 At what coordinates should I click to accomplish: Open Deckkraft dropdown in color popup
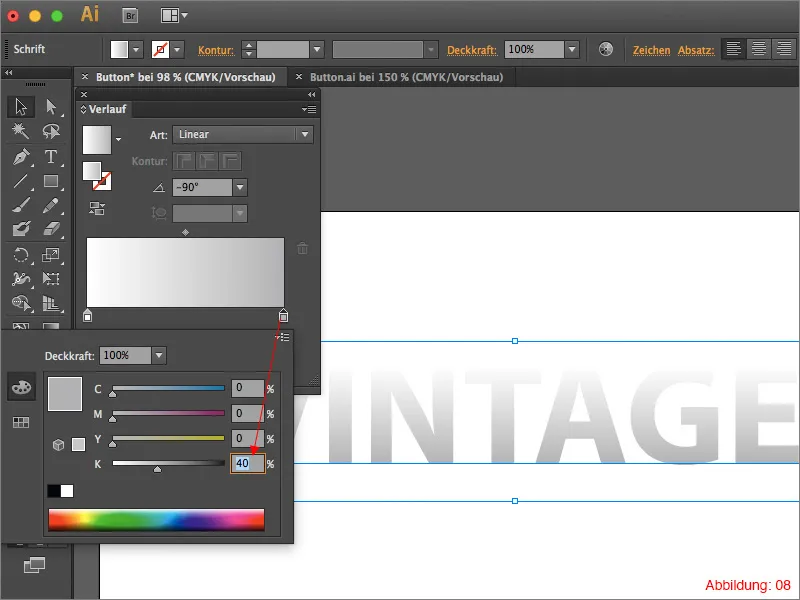[x=159, y=355]
